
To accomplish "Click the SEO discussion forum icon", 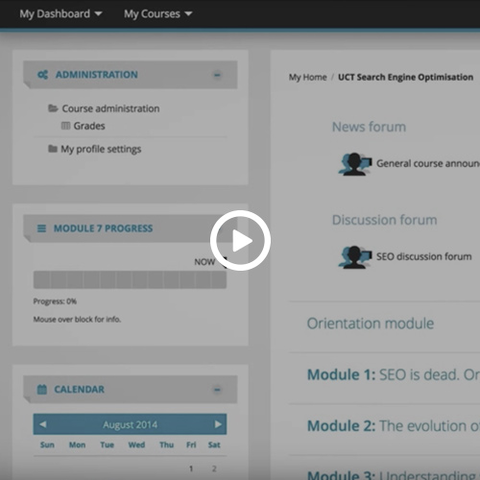I will tap(355, 257).
